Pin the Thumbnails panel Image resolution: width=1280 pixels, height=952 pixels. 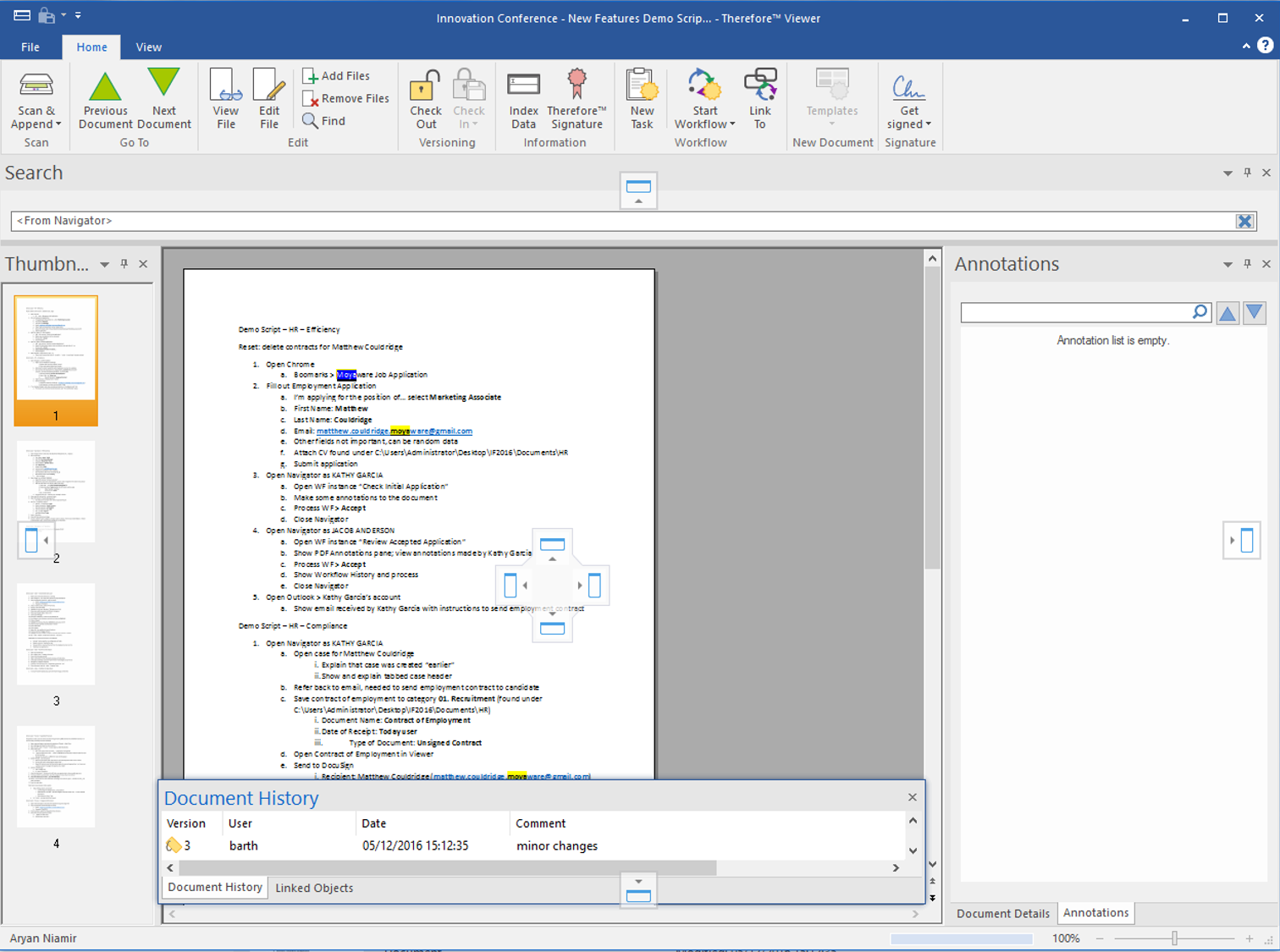(x=124, y=264)
